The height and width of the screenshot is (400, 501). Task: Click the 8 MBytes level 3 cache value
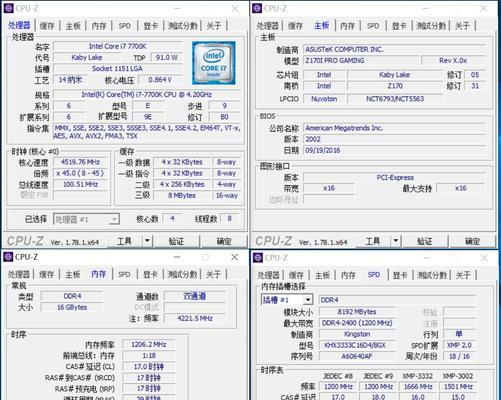(182, 195)
